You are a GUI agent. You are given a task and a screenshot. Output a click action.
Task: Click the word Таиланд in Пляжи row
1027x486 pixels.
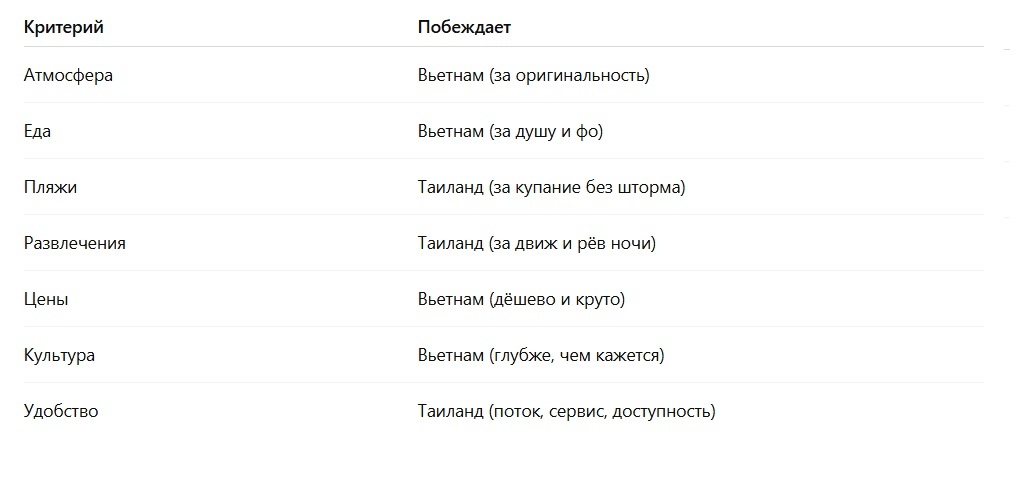pos(450,188)
